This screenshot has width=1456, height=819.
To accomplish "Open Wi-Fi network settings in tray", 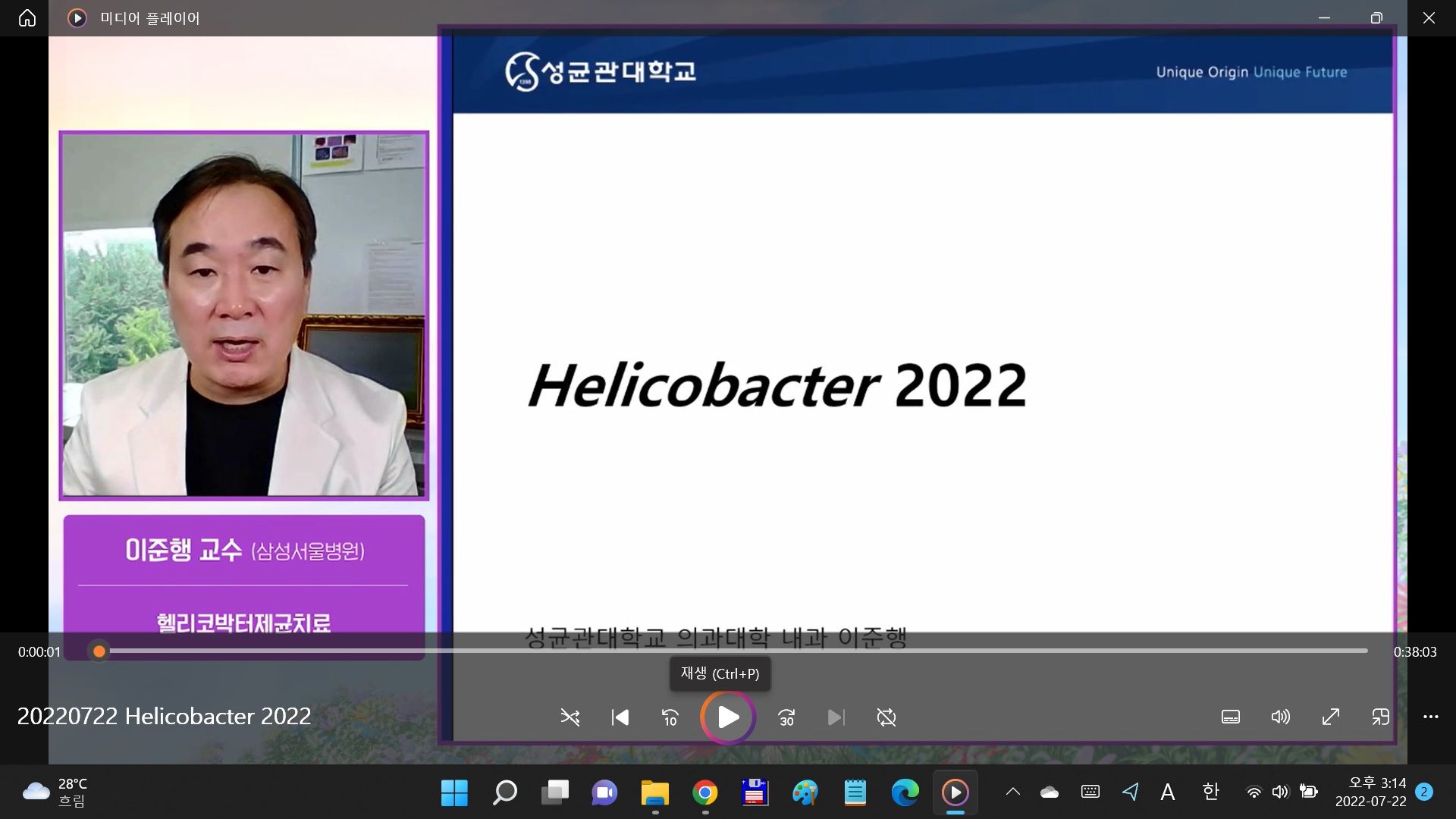I will tap(1254, 792).
